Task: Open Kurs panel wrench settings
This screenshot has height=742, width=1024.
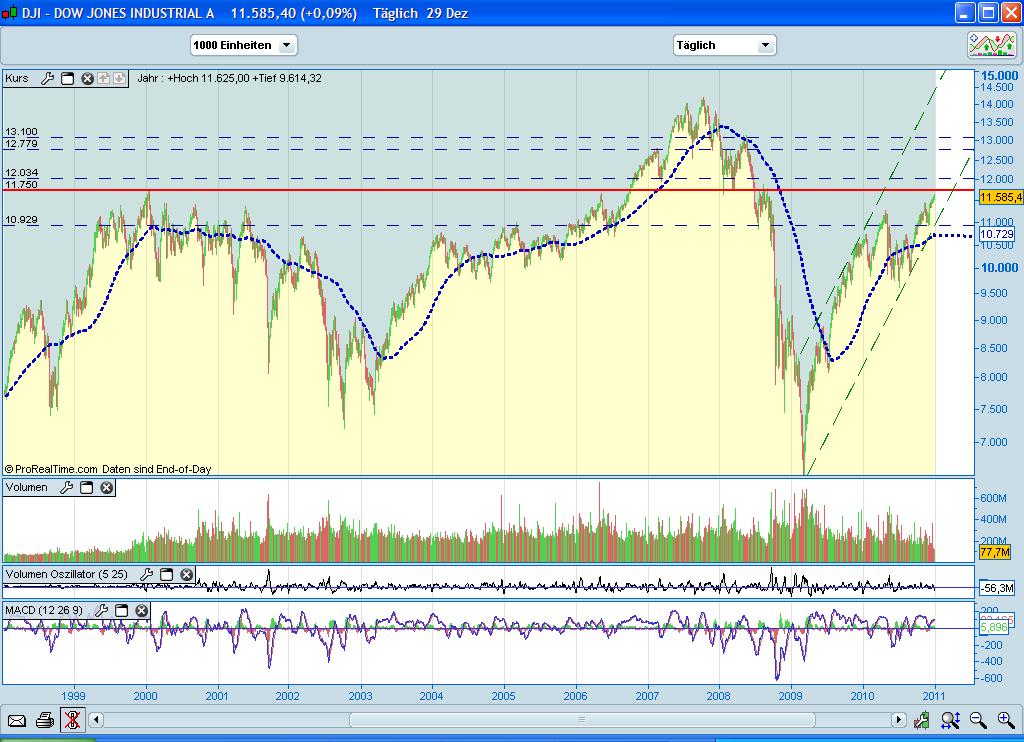Action: tap(47, 78)
